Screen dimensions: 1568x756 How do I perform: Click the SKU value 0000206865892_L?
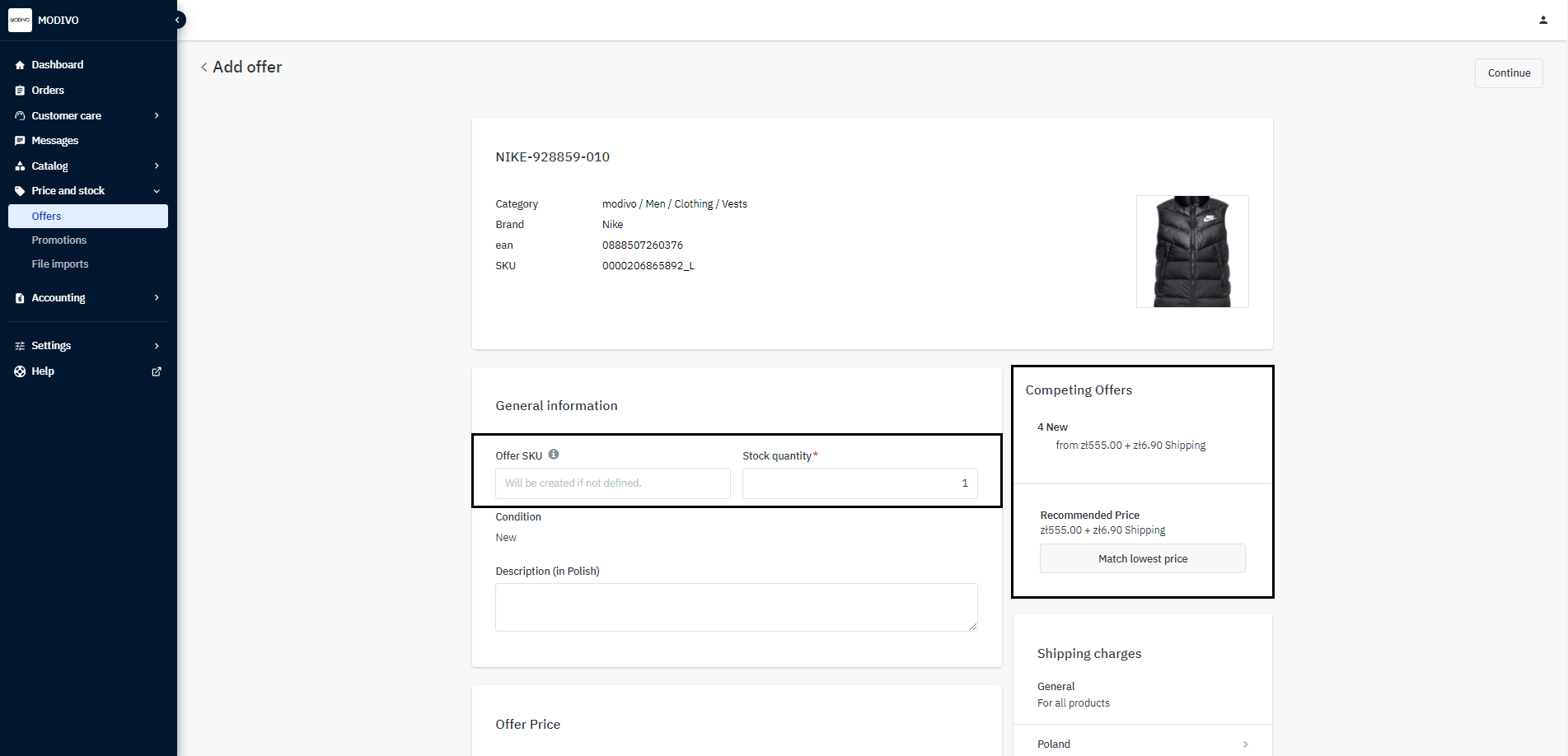(x=648, y=266)
